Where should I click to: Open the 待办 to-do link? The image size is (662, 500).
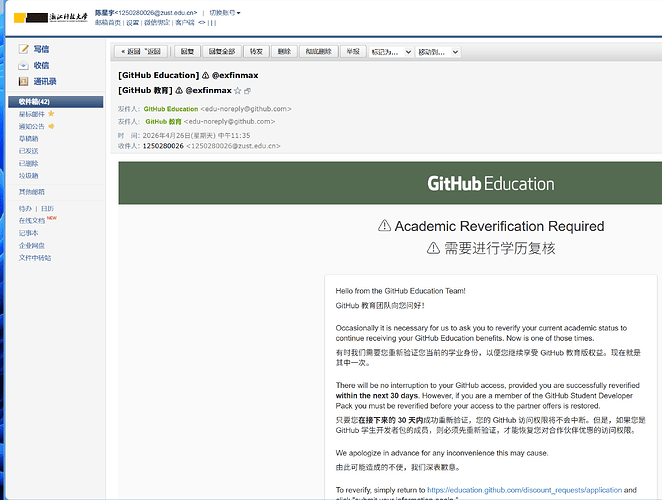tap(25, 209)
